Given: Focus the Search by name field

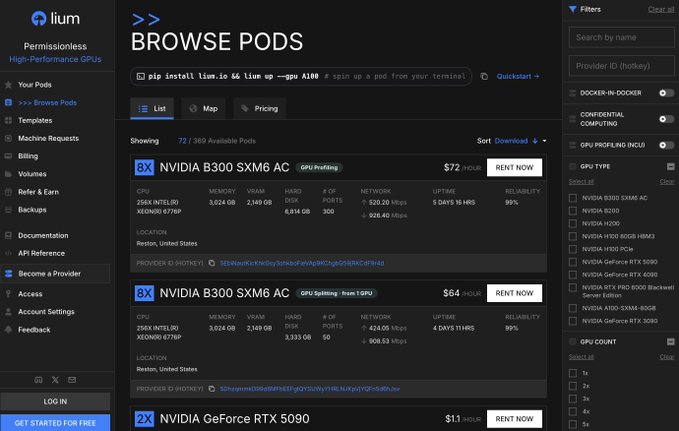Looking at the screenshot, I should pyautogui.click(x=621, y=37).
